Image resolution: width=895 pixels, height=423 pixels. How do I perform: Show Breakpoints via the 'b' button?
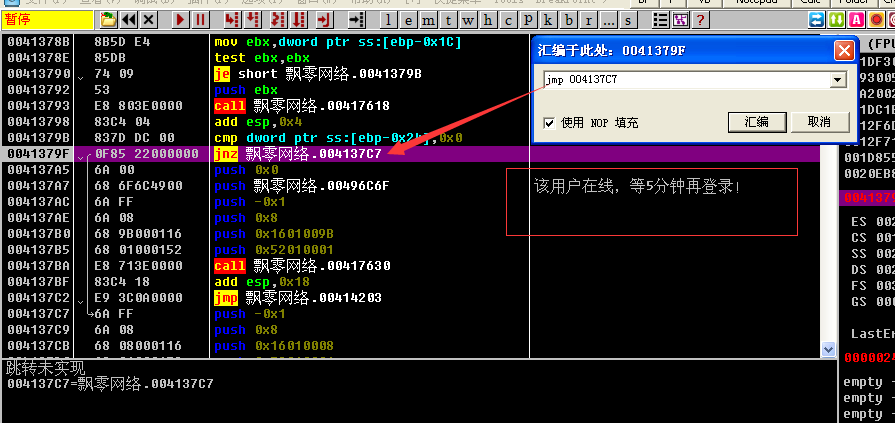[x=569, y=20]
